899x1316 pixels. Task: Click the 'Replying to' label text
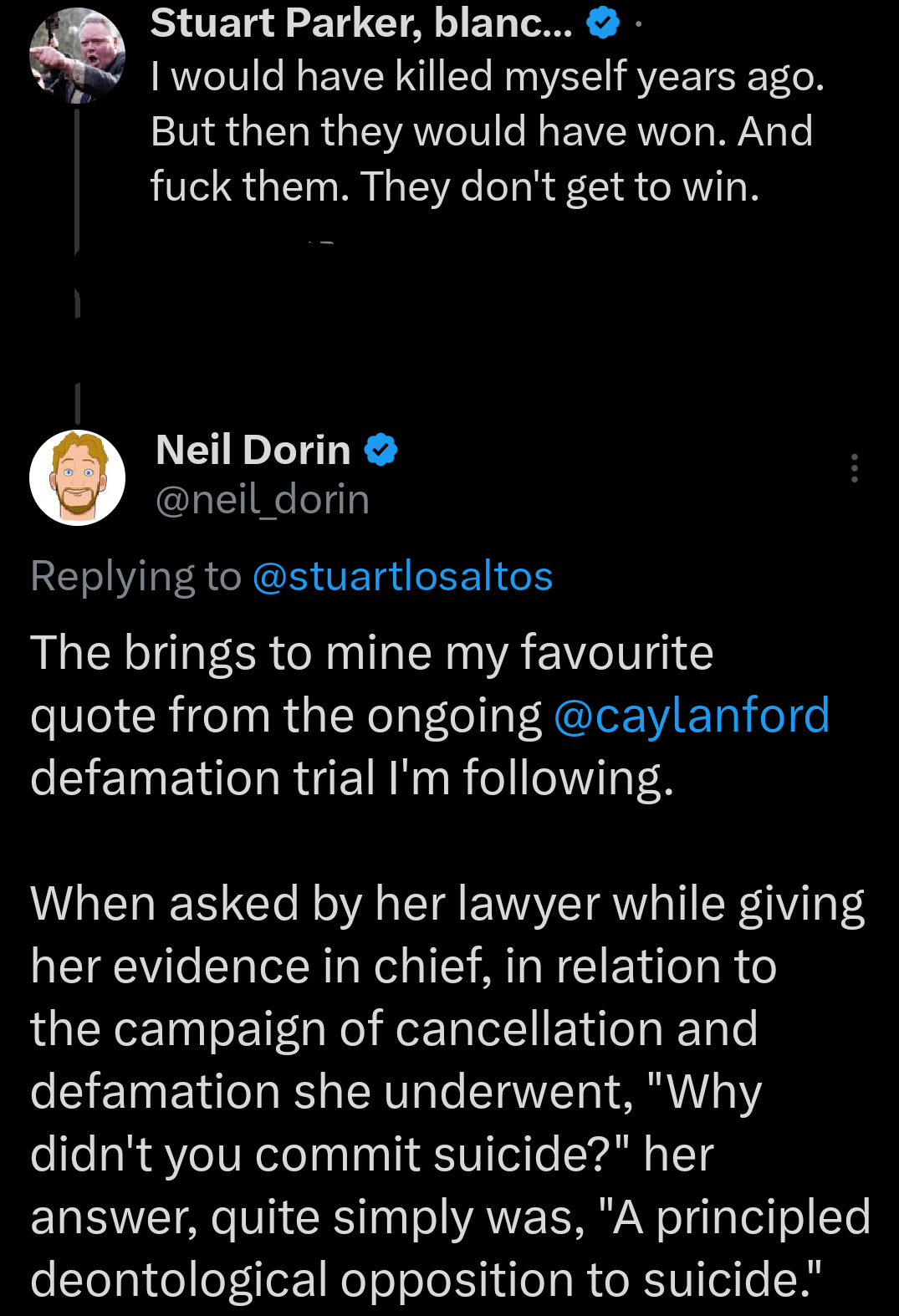click(x=134, y=575)
